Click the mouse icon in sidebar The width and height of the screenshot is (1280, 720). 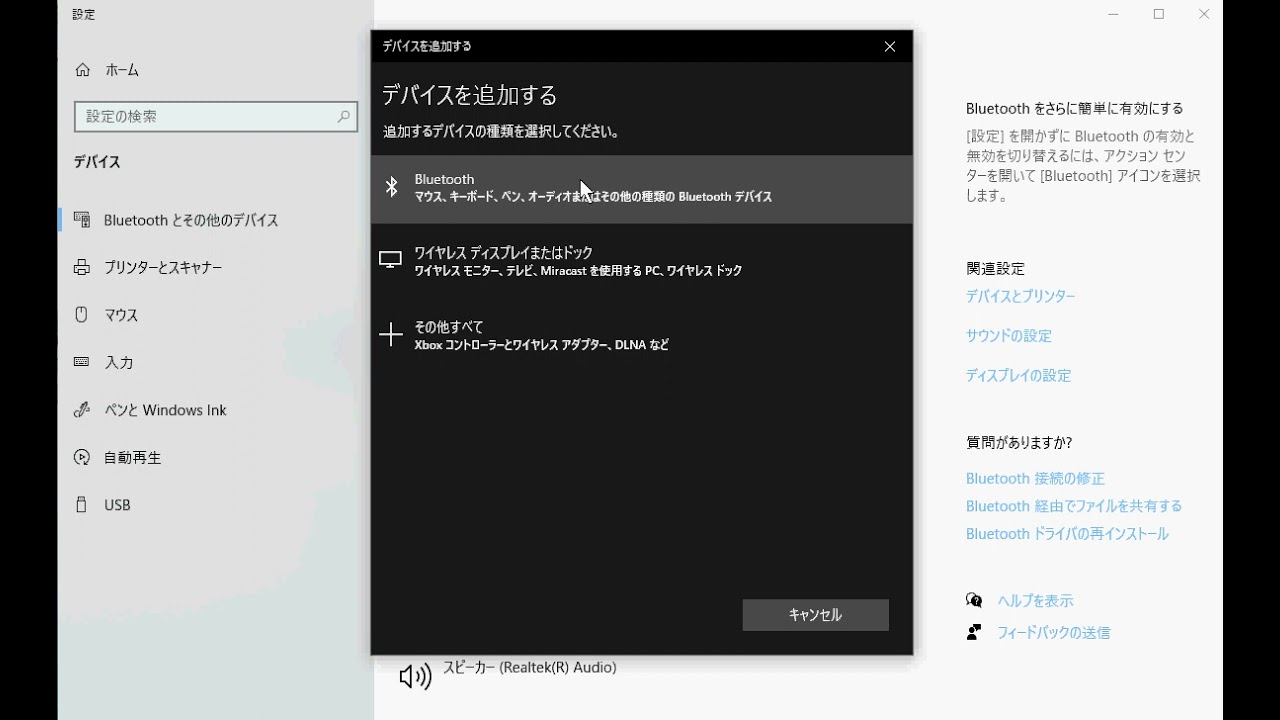point(82,314)
